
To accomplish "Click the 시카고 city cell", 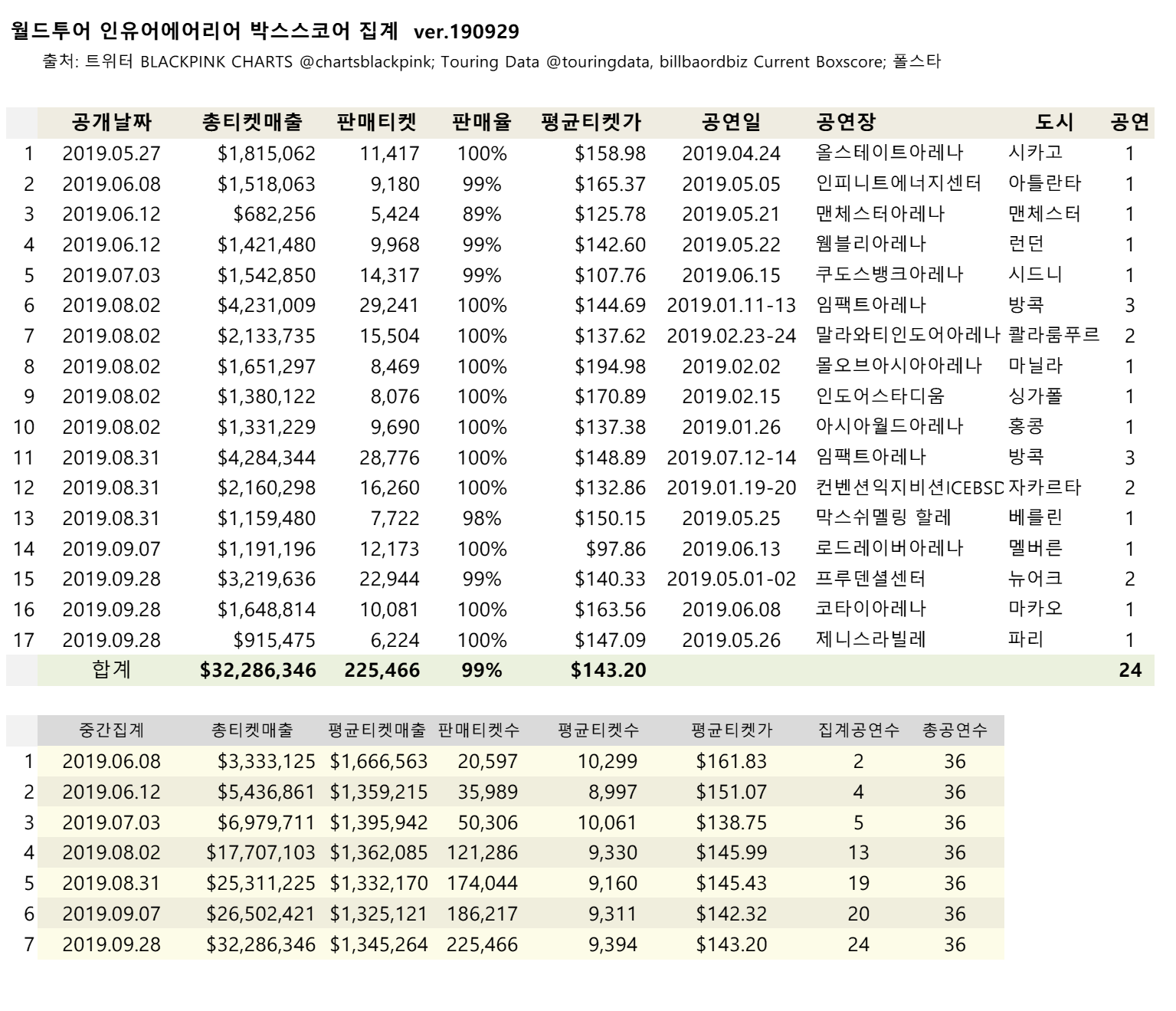I will coord(1036,153).
